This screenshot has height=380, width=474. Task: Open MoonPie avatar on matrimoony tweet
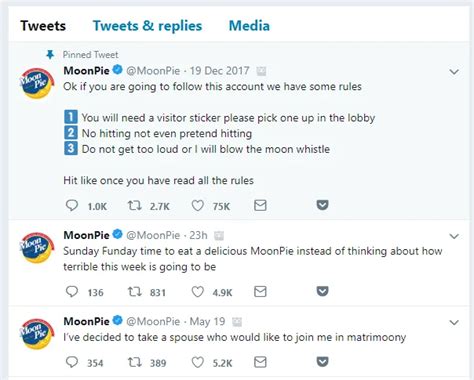[x=37, y=334]
